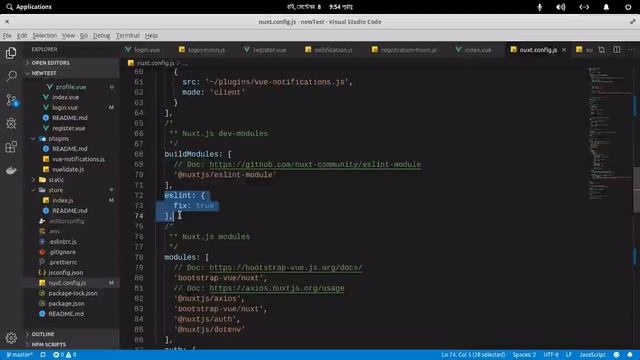Open the View menu

(x=68, y=36)
